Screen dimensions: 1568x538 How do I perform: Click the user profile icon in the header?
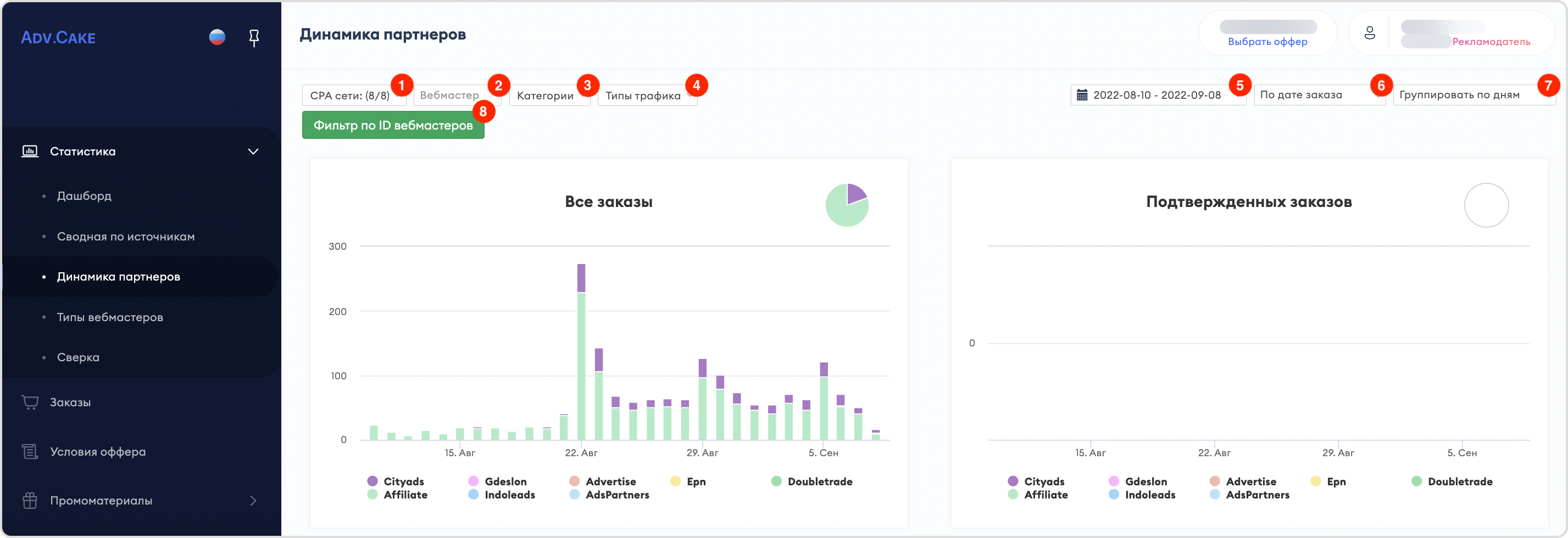[1370, 33]
